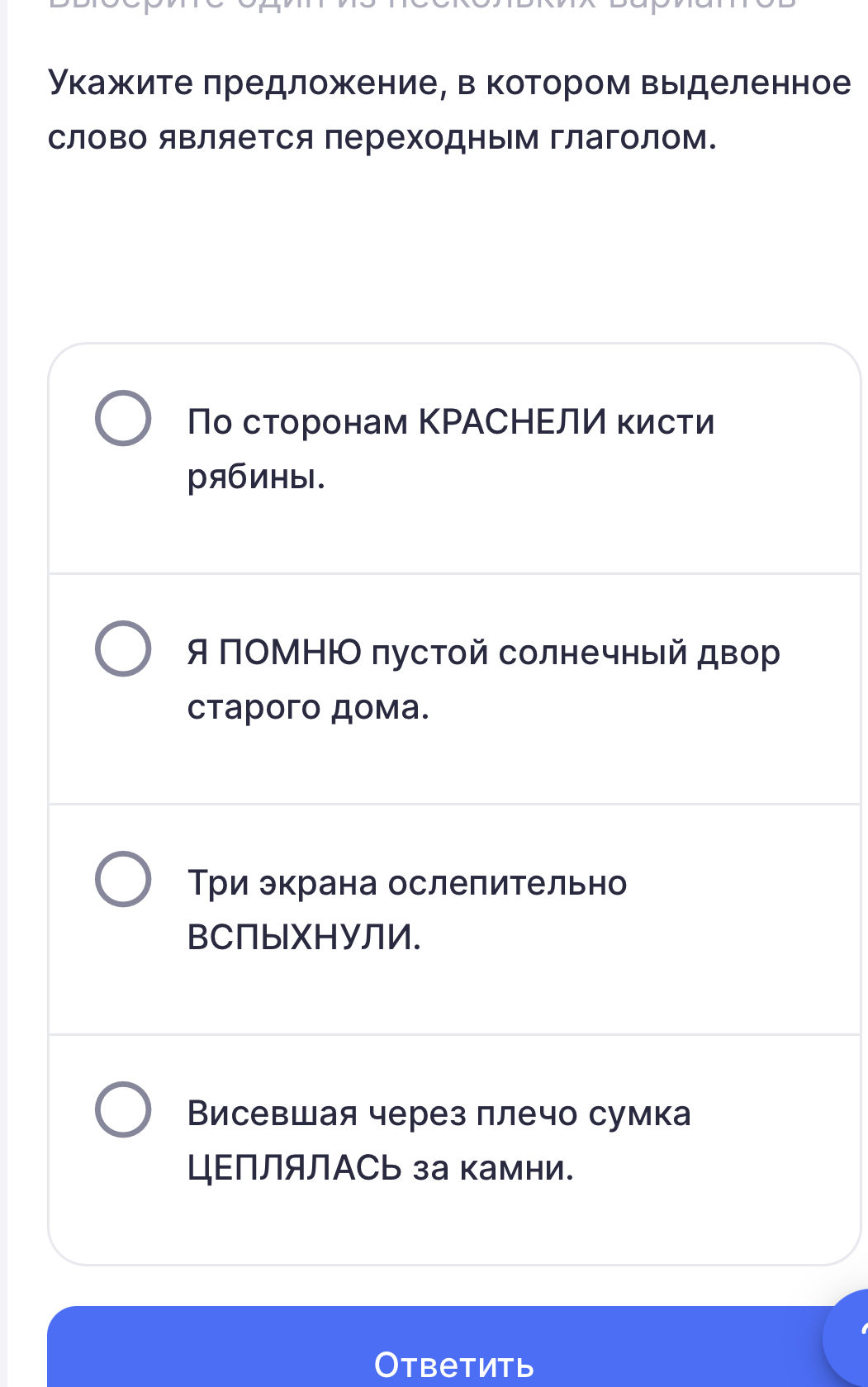Click the word 'рябины' in the first option

pos(256,477)
